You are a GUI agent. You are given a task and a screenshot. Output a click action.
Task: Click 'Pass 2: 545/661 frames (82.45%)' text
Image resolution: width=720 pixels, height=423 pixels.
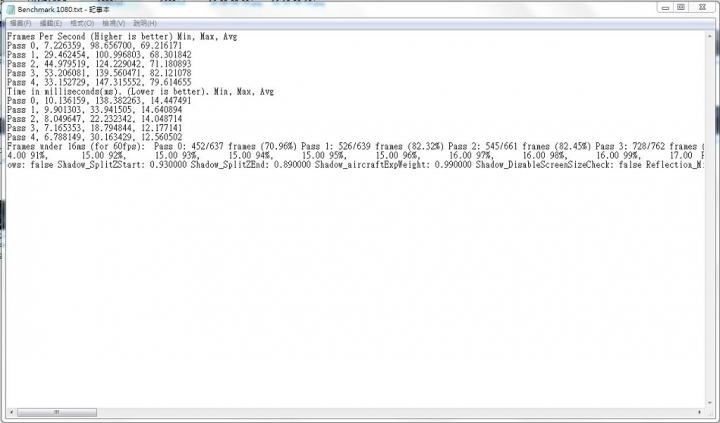(x=519, y=147)
